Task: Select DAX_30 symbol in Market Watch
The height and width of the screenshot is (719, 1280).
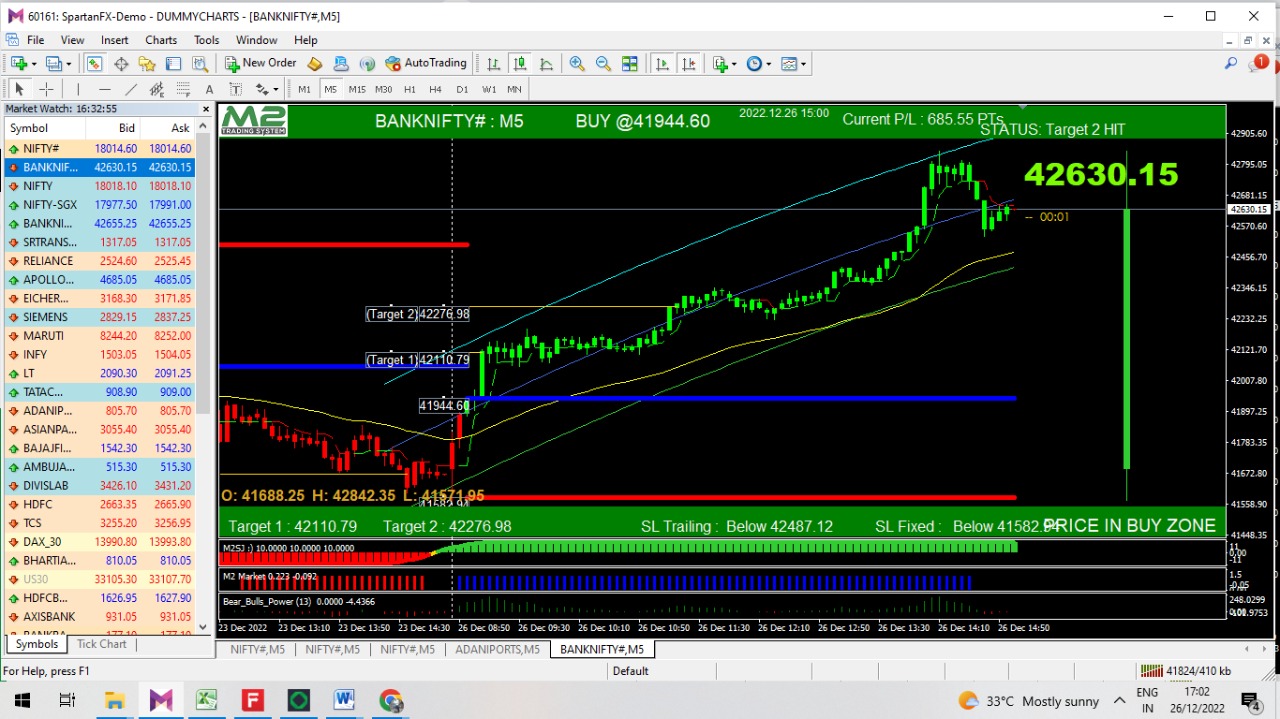Action: coord(99,542)
